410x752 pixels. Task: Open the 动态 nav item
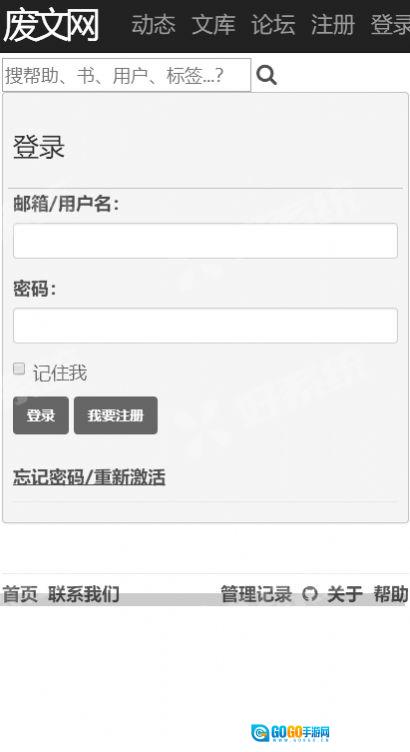pos(153,24)
